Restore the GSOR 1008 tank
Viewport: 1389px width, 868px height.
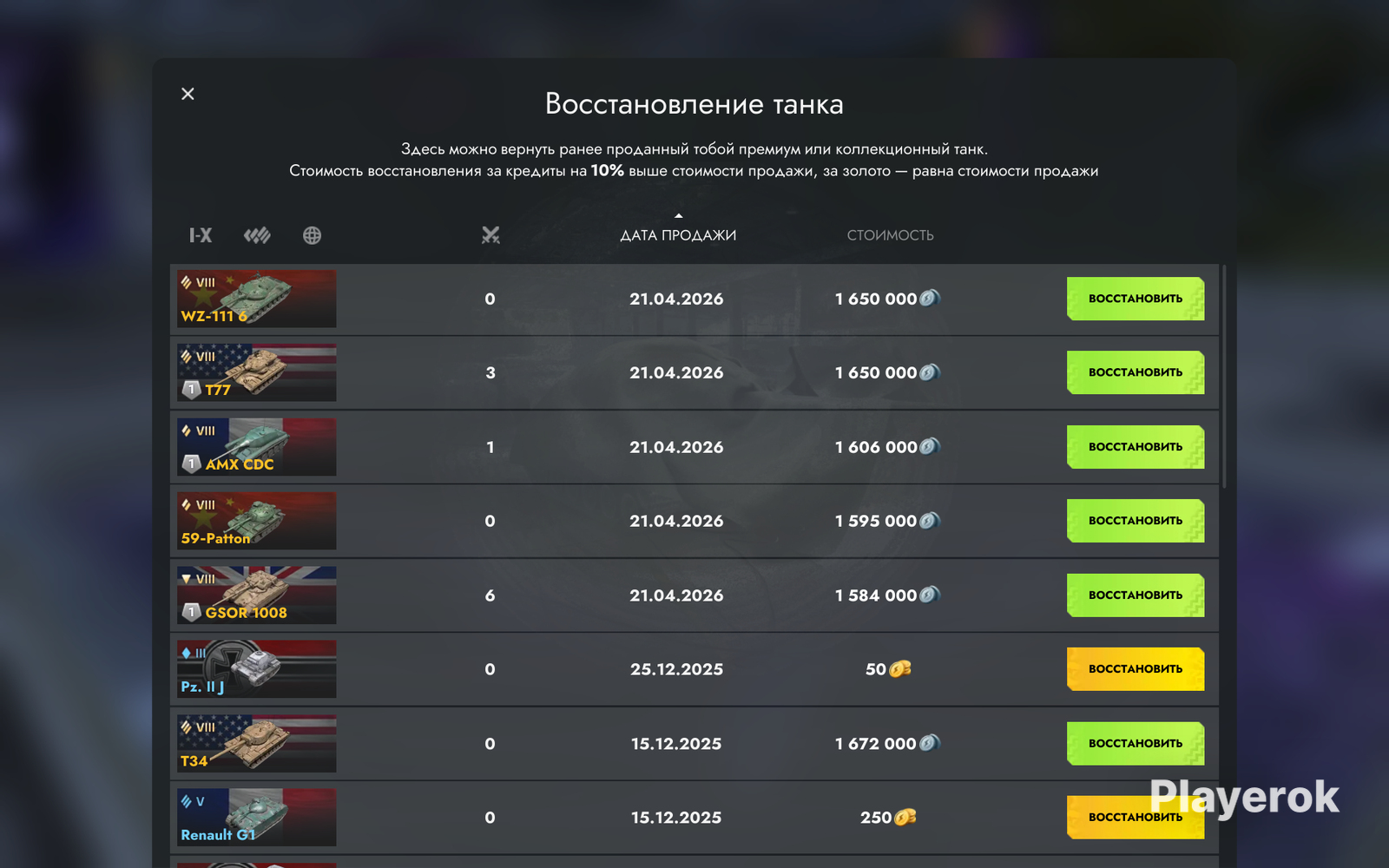tap(1136, 595)
